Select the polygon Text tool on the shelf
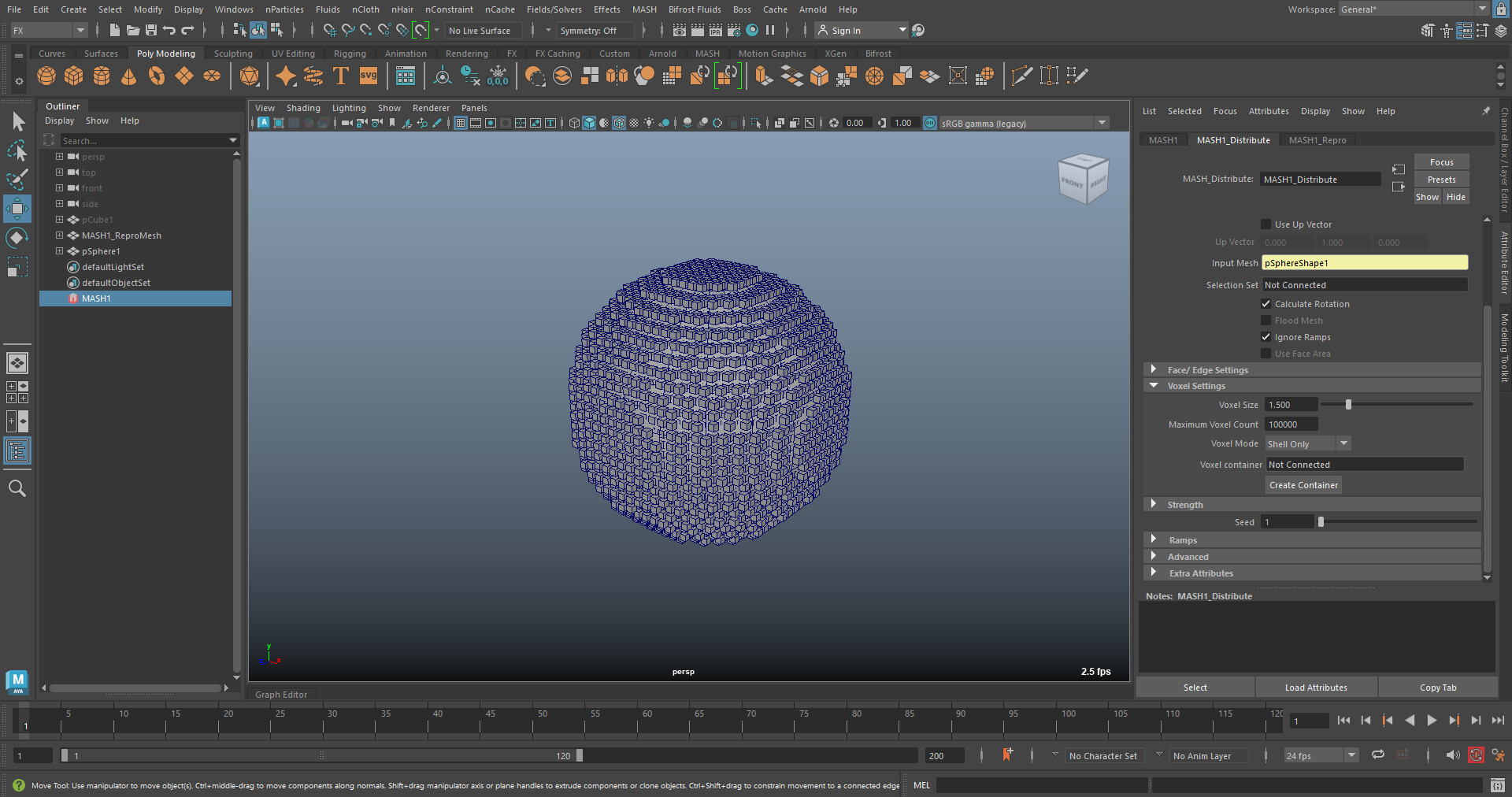This screenshot has width=1512, height=797. click(x=341, y=76)
